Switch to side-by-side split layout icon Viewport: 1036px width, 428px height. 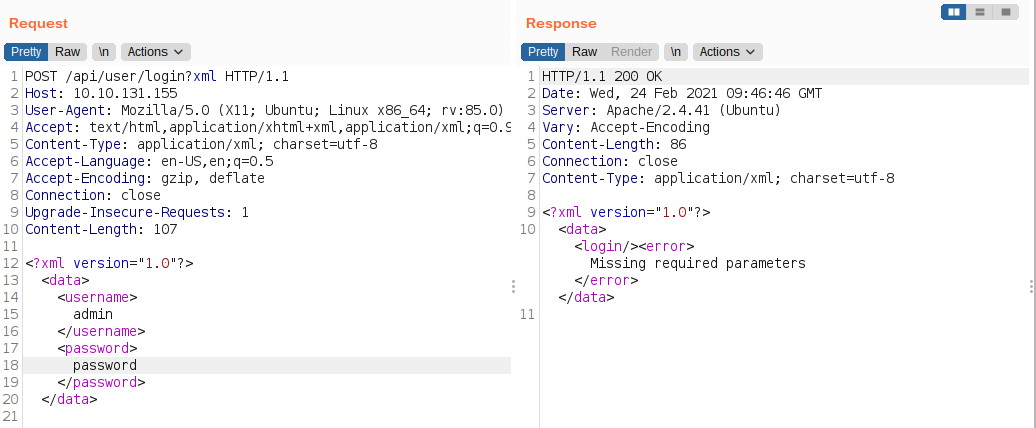953,12
